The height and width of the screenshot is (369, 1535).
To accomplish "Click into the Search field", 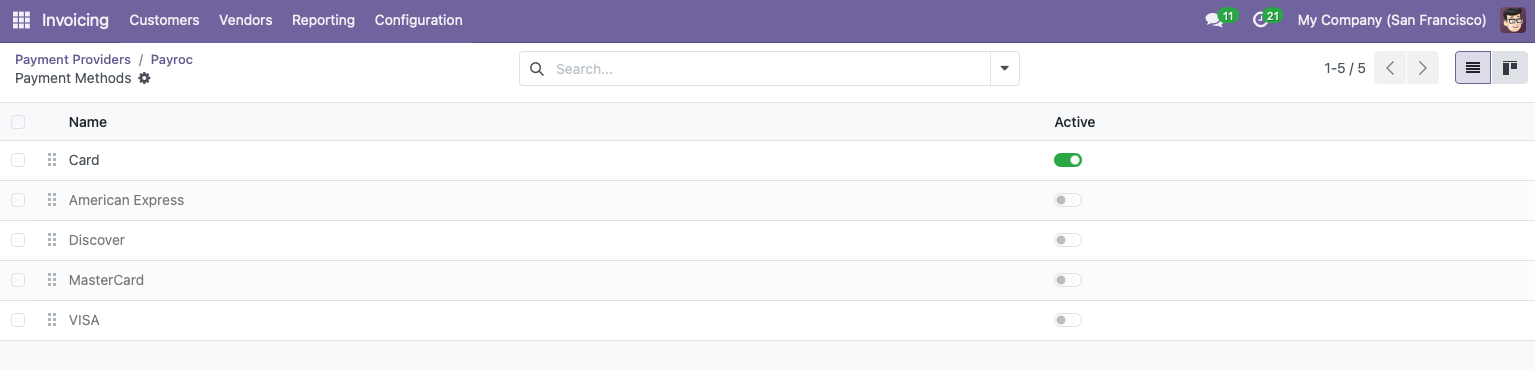I will point(770,69).
